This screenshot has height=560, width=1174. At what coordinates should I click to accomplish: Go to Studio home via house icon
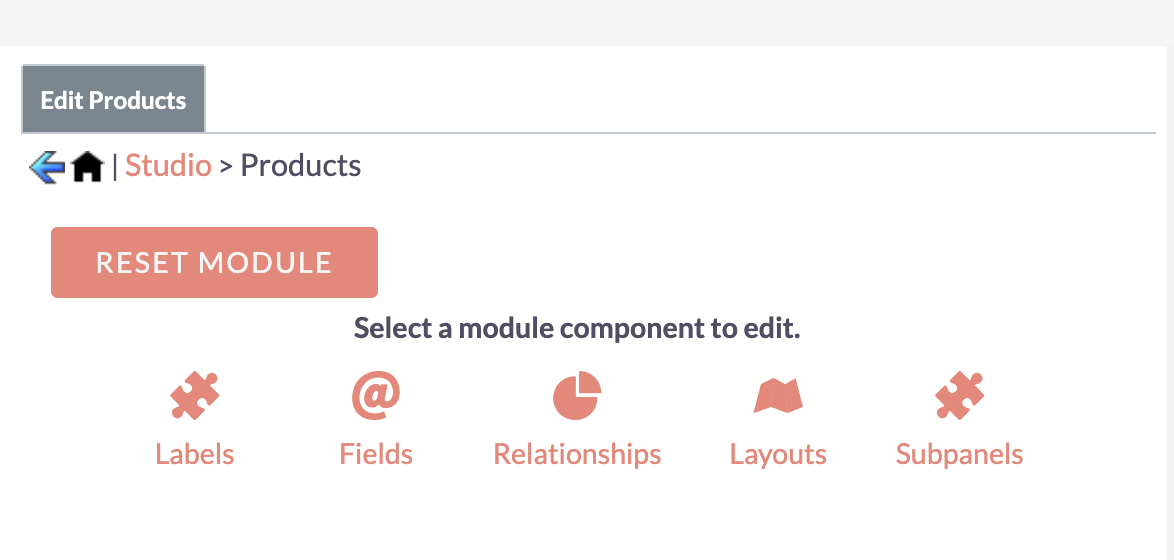tap(88, 167)
